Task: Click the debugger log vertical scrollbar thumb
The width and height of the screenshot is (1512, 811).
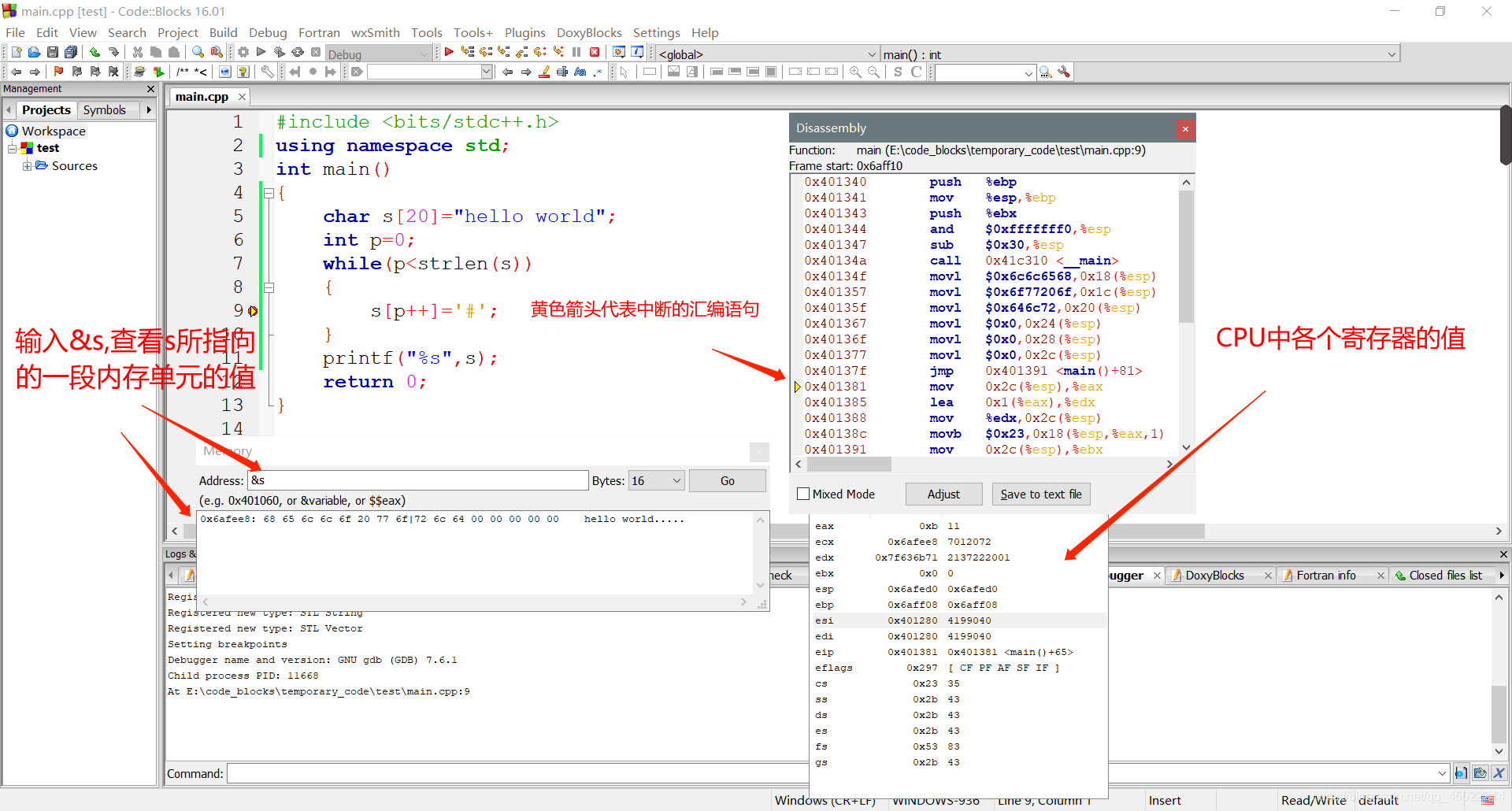Action: click(x=1499, y=713)
